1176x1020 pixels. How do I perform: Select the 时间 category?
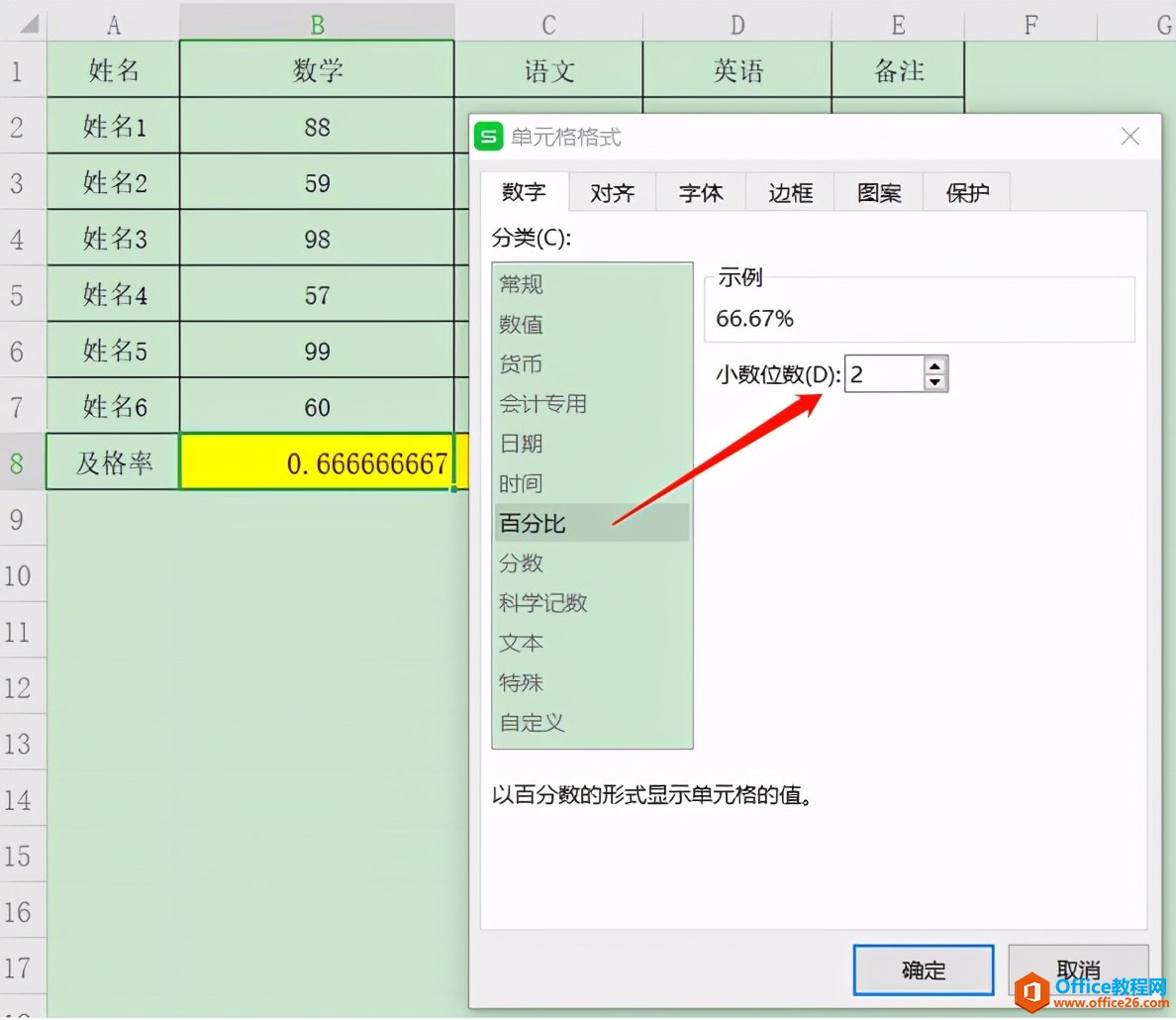(592, 483)
